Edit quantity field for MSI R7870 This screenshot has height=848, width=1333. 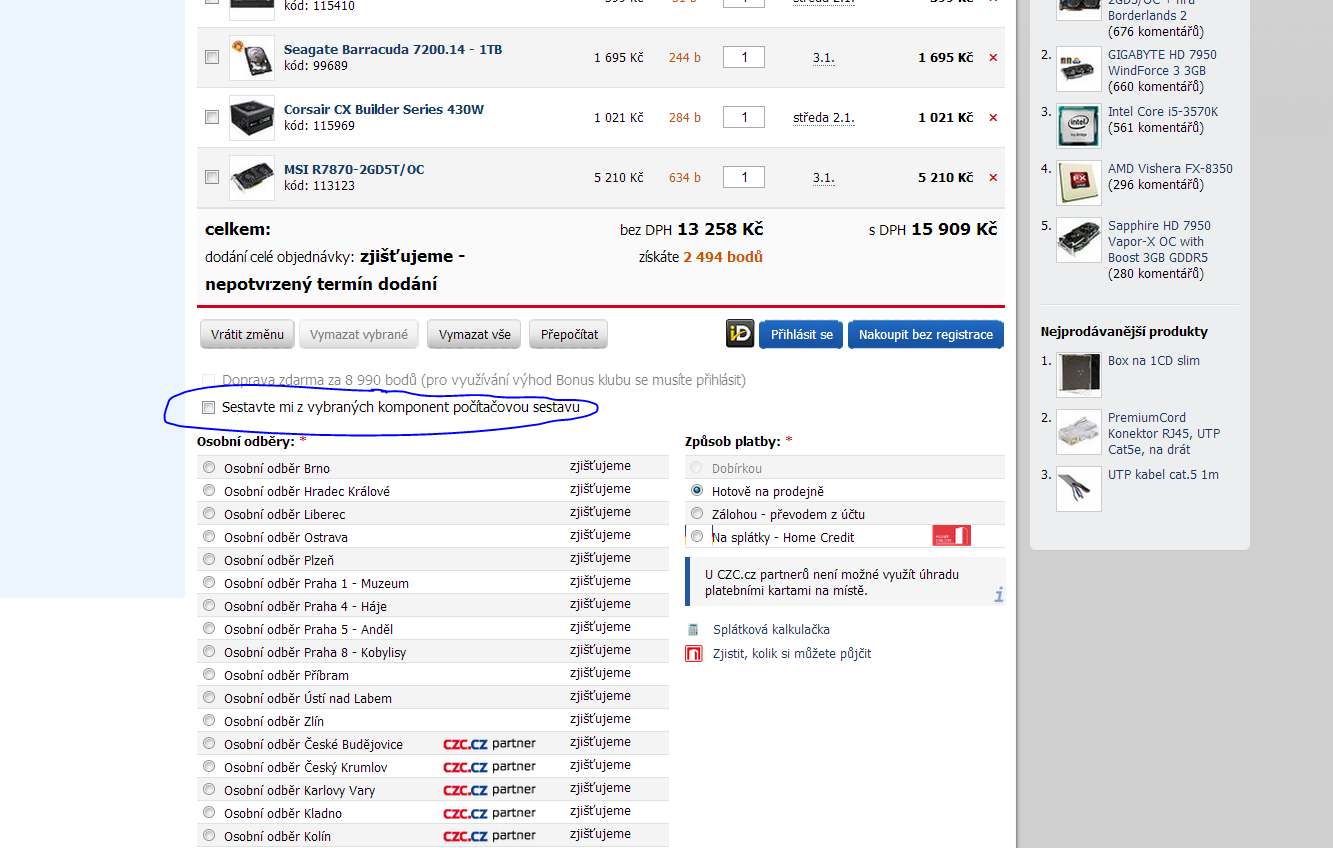(744, 178)
